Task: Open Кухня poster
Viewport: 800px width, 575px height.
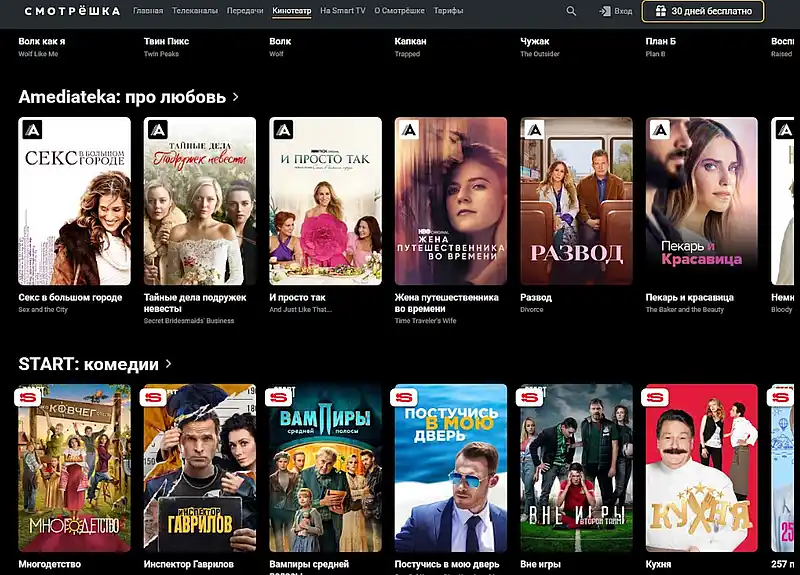Action: pos(702,468)
